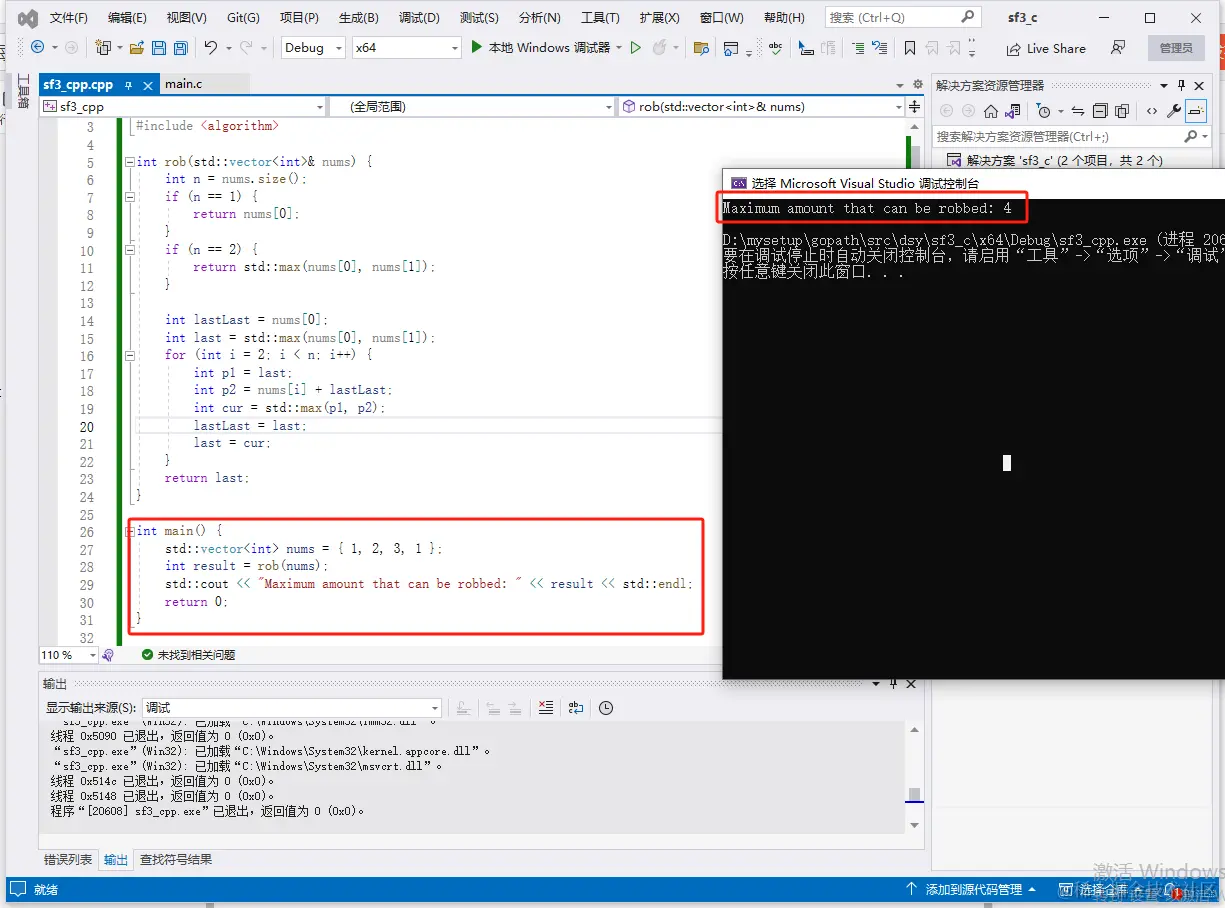
Task: Click the 未找到相关问题 status indicator
Action: [x=188, y=655]
